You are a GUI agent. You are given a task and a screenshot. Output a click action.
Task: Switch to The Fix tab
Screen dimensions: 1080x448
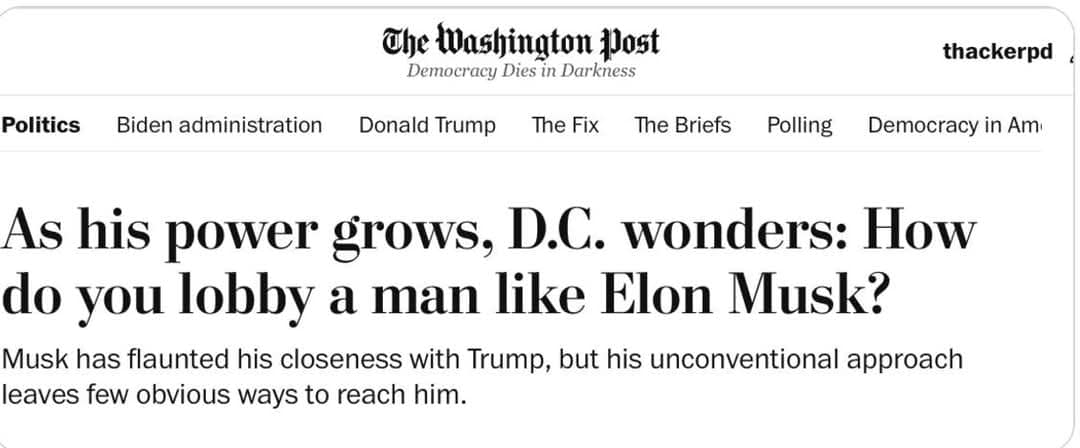click(x=565, y=125)
